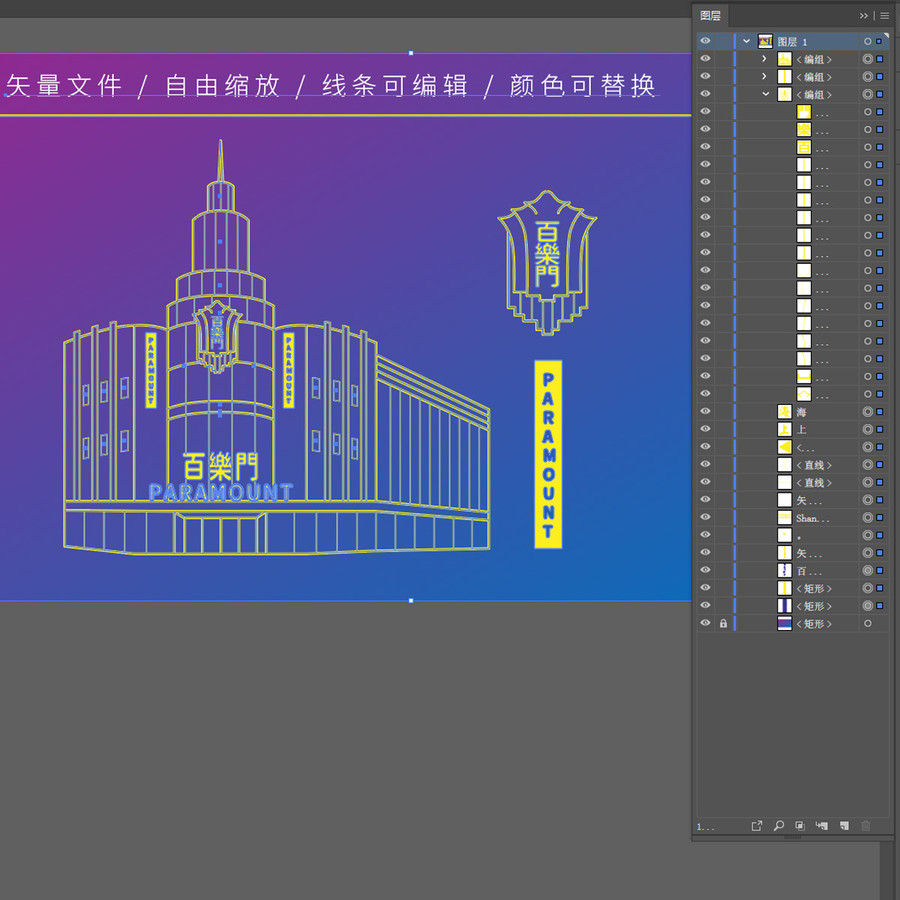Switch to the 图层 panel tab

coord(710,15)
